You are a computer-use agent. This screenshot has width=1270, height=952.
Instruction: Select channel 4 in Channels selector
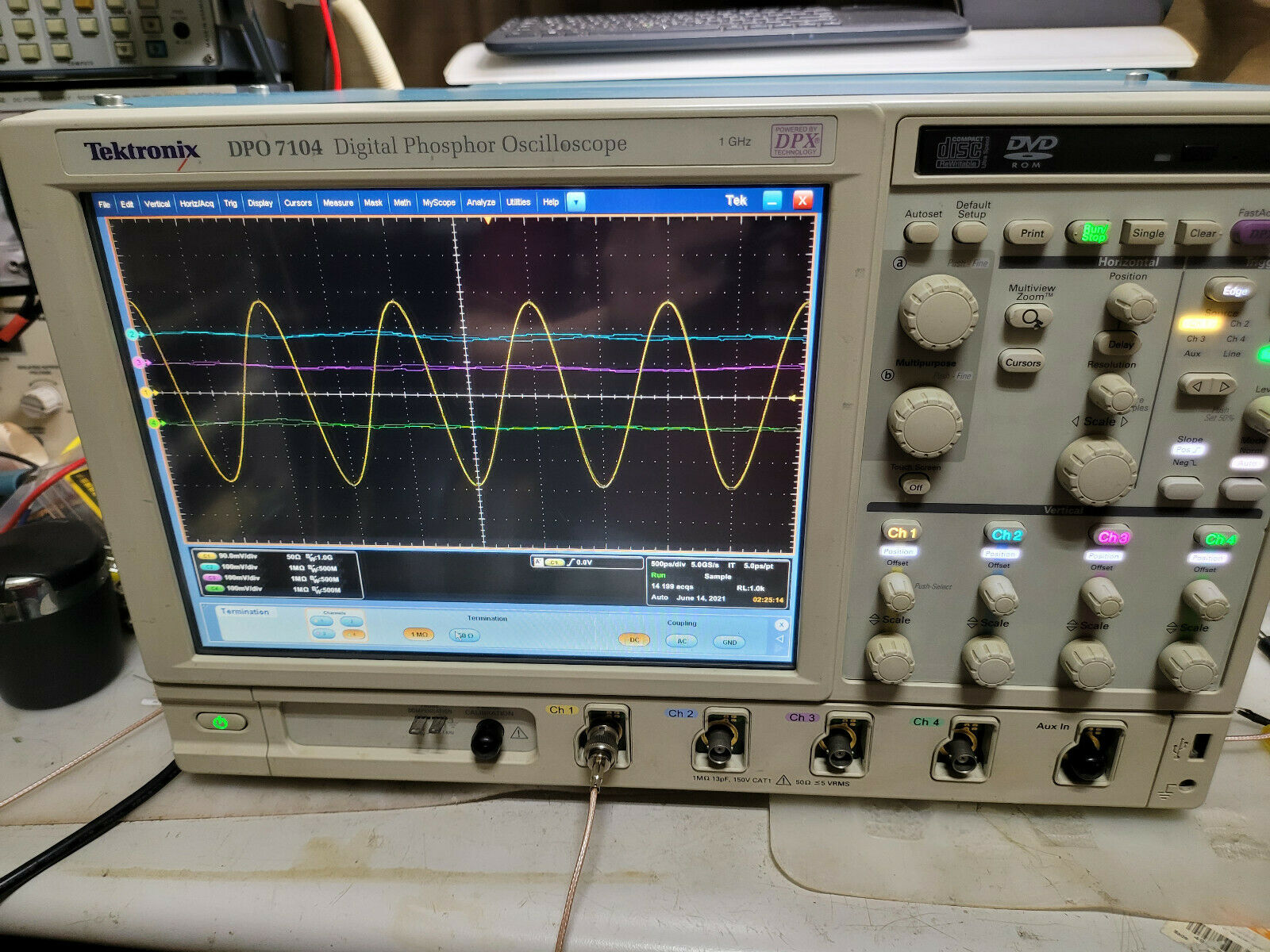[353, 634]
